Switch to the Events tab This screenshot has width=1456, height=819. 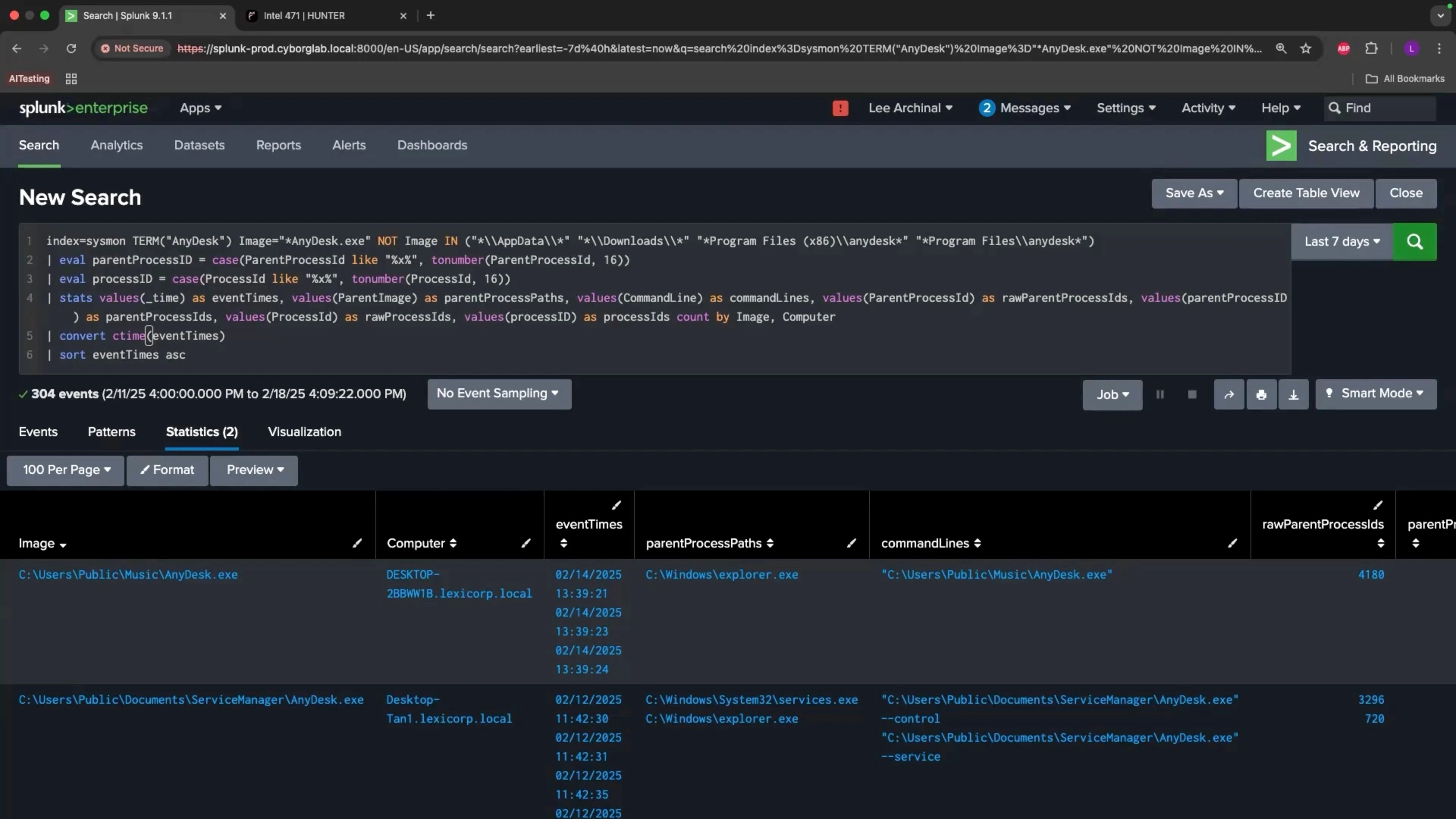click(x=38, y=432)
